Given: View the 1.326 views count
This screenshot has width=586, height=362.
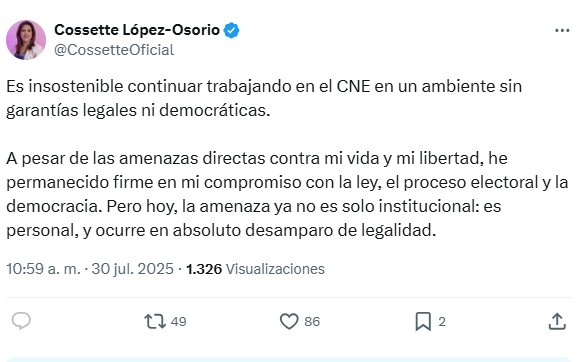Looking at the screenshot, I should click(x=204, y=269).
